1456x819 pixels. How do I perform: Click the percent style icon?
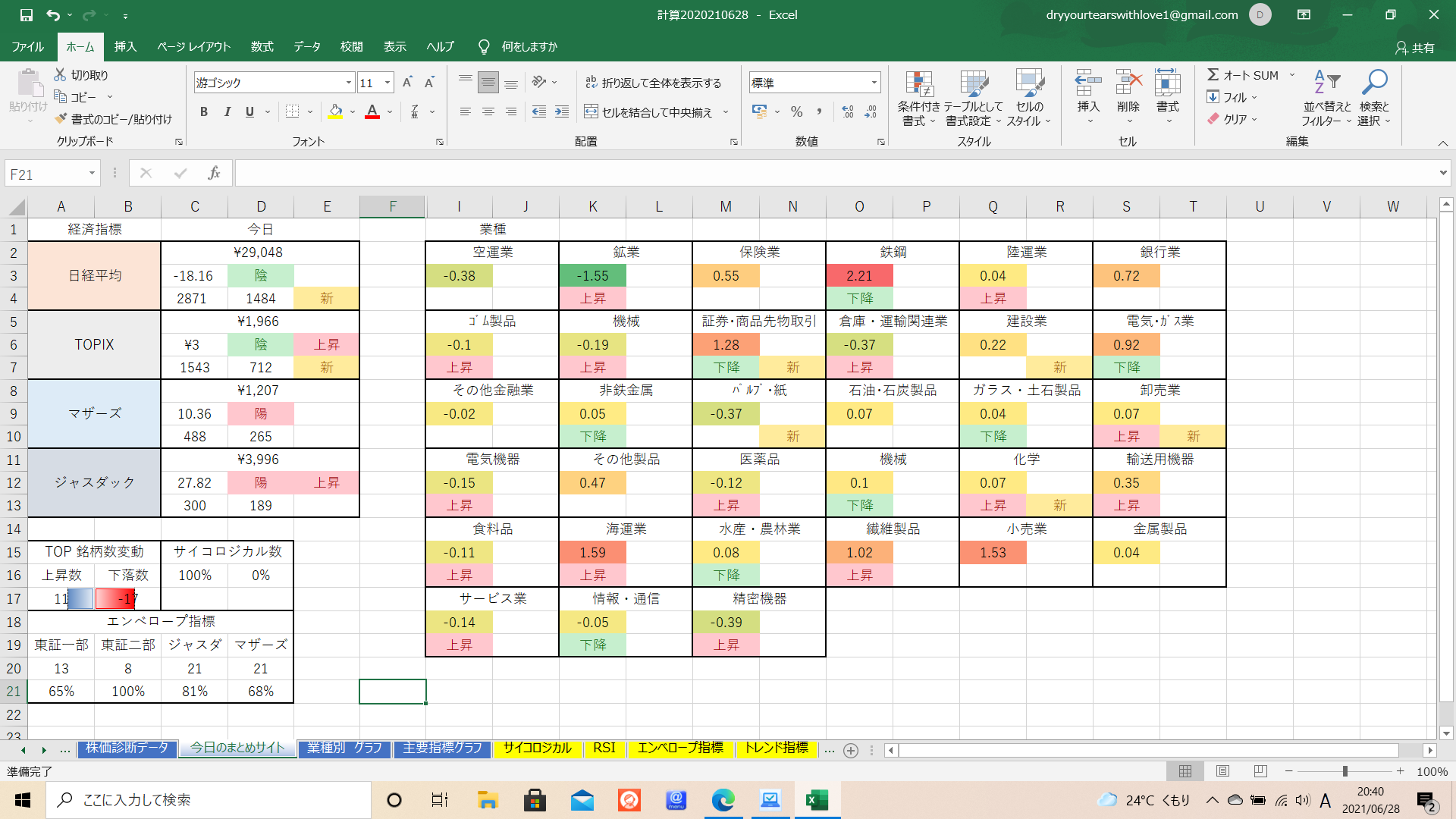click(x=796, y=112)
